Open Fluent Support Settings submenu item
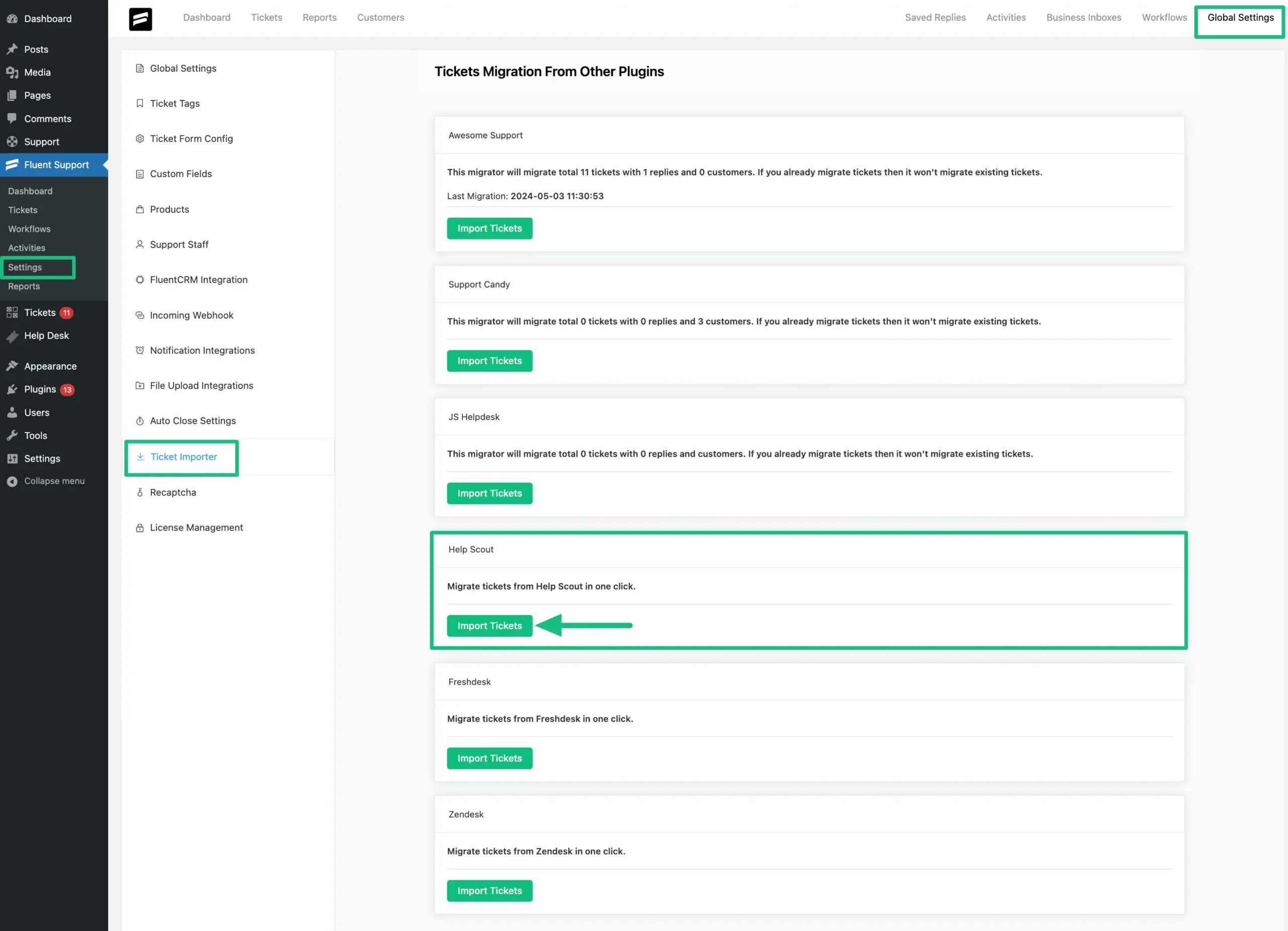This screenshot has width=1288, height=931. pyautogui.click(x=25, y=268)
